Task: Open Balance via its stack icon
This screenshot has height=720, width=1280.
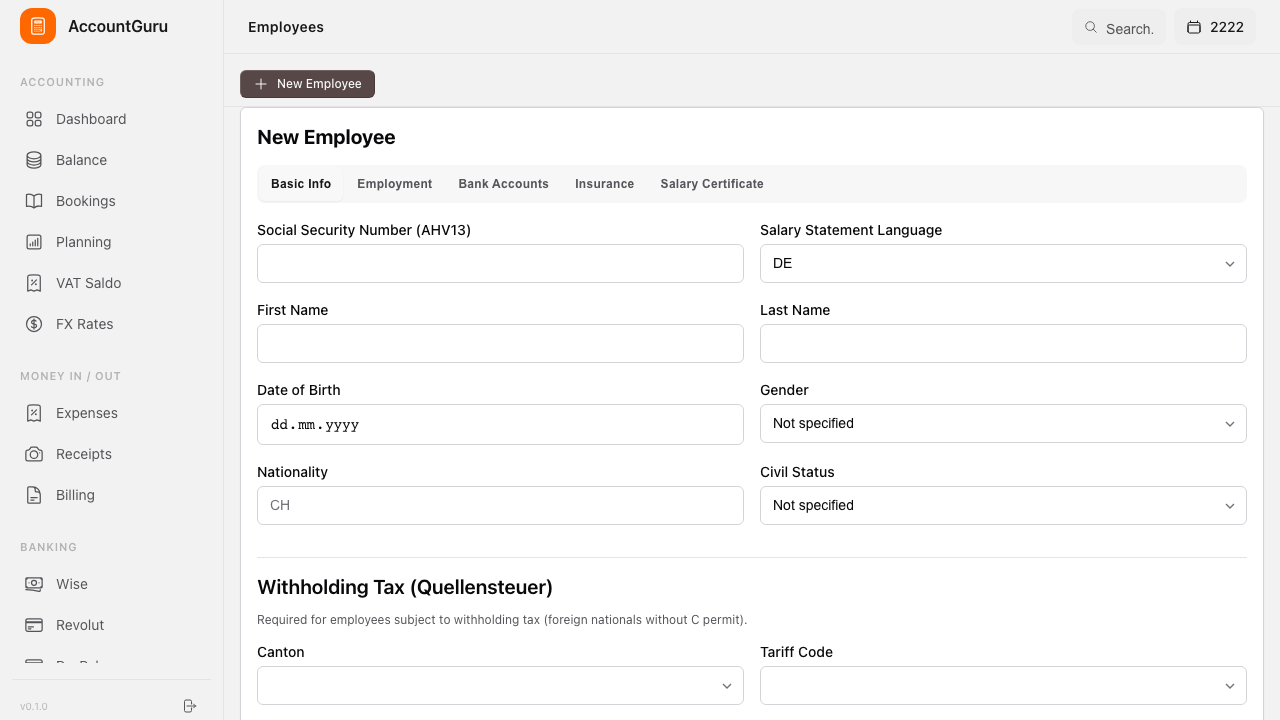Action: tap(34, 160)
